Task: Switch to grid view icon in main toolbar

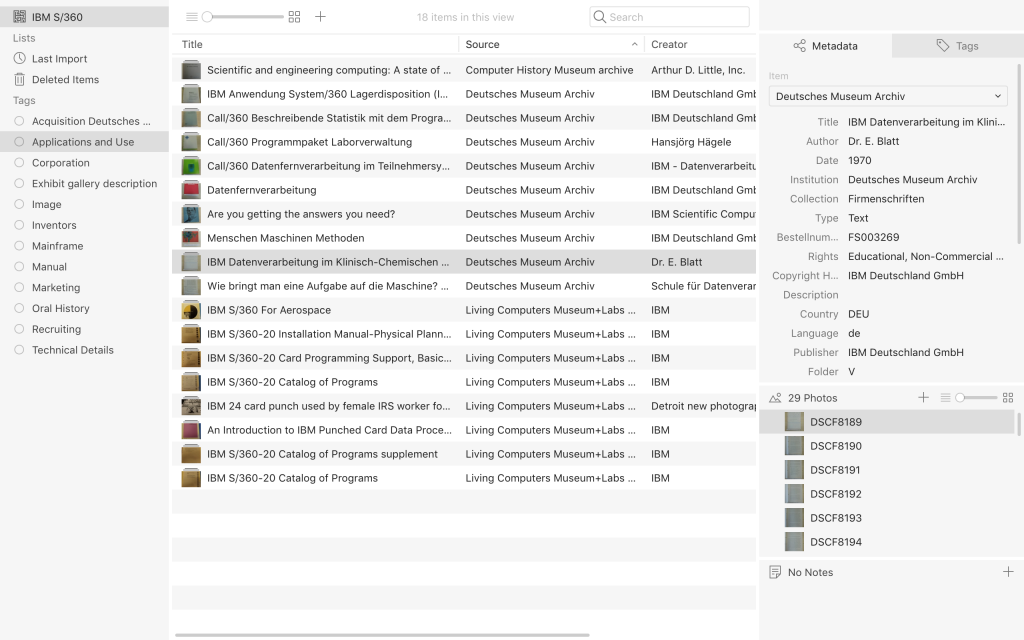Action: point(295,17)
